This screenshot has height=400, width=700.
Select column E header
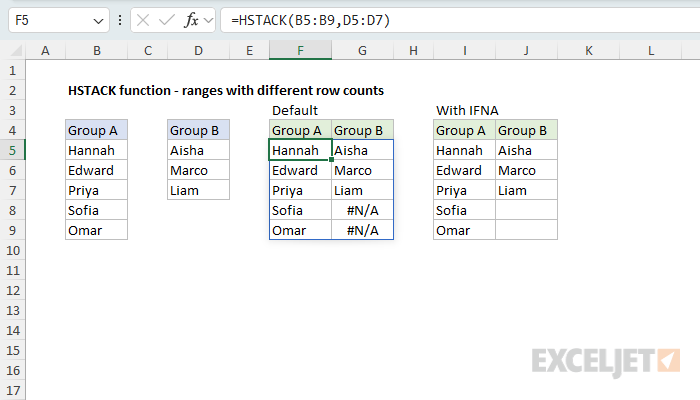(250, 50)
